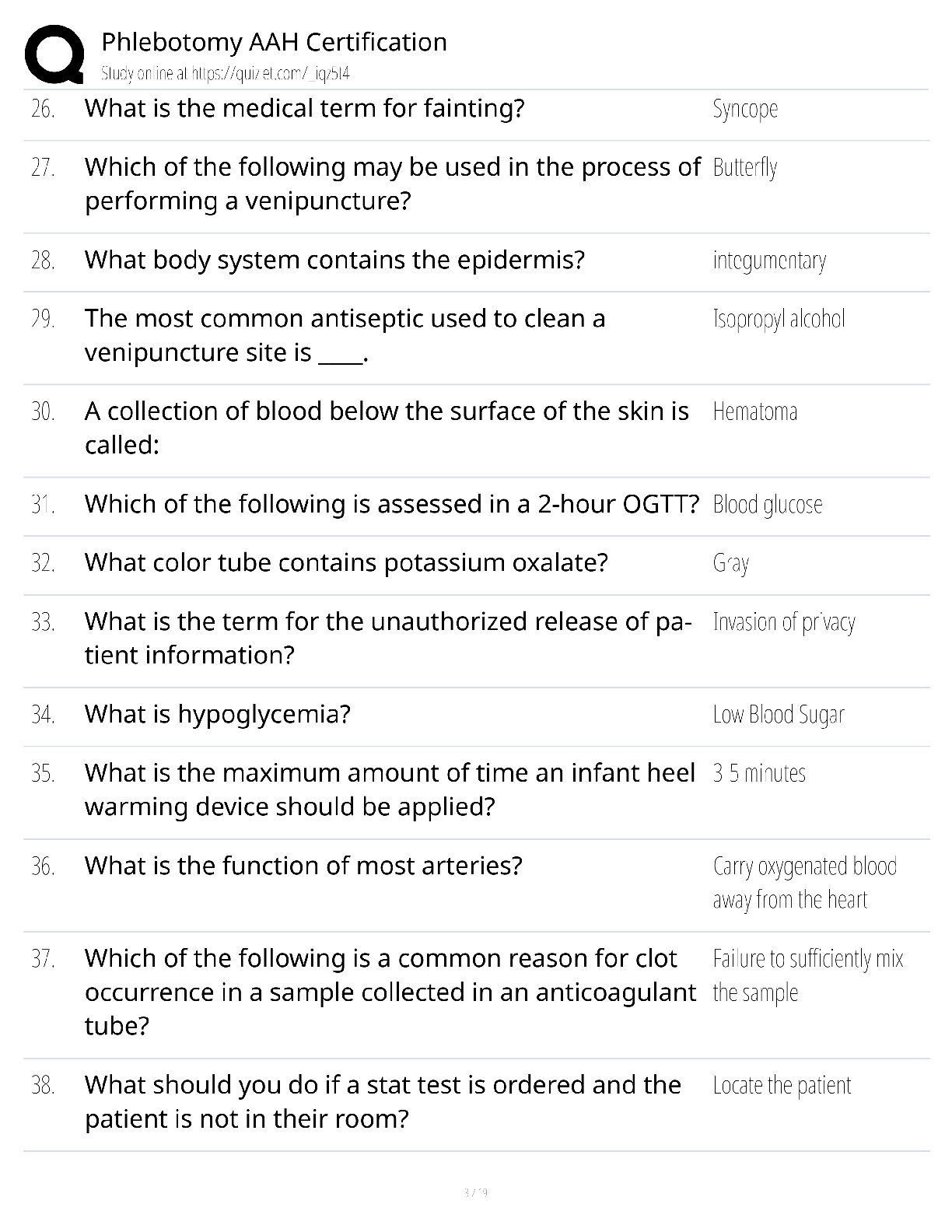Click the Hematoma answer
This screenshot has height=1232, width=952.
tap(754, 411)
